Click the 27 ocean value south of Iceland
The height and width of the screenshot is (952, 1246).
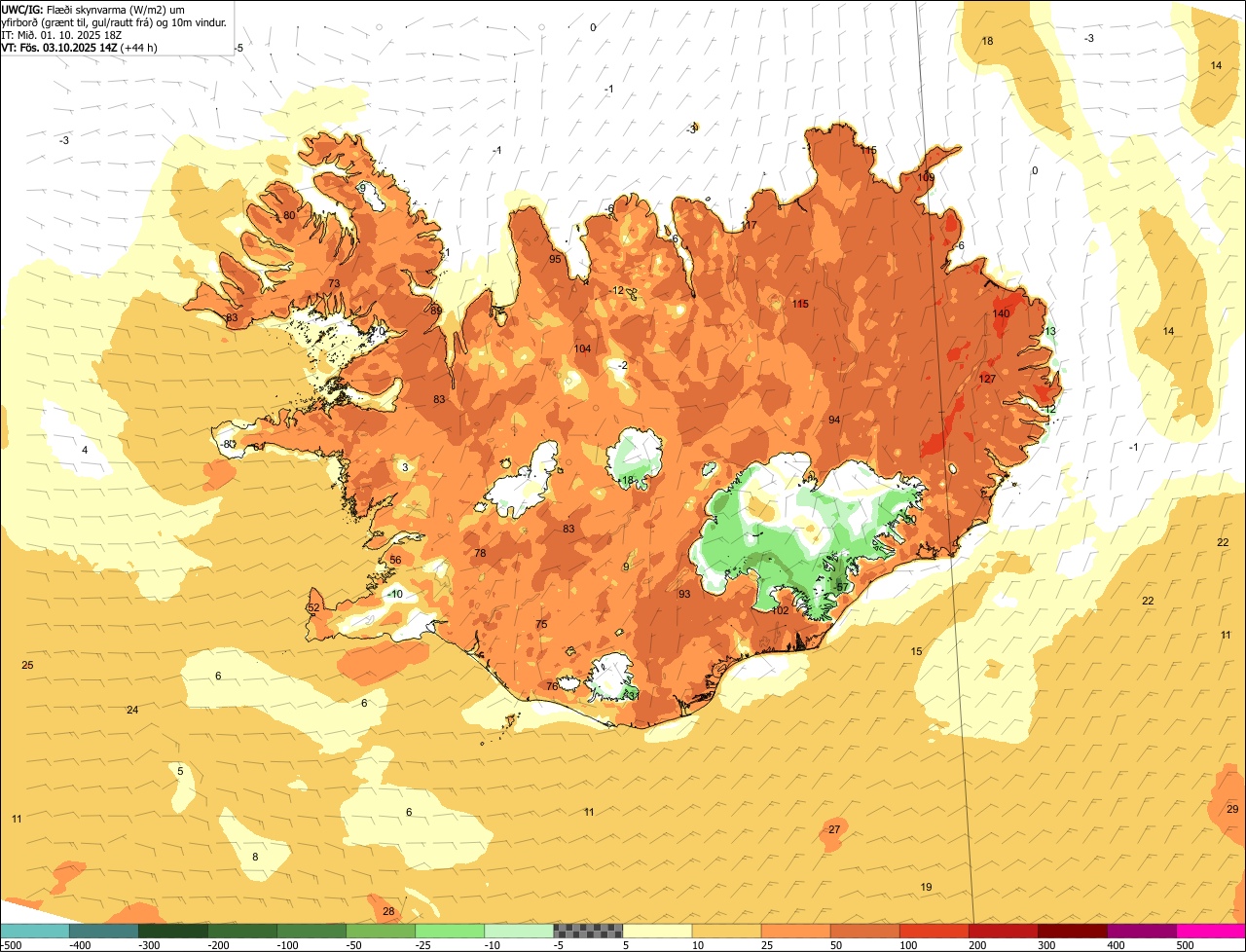(x=834, y=829)
